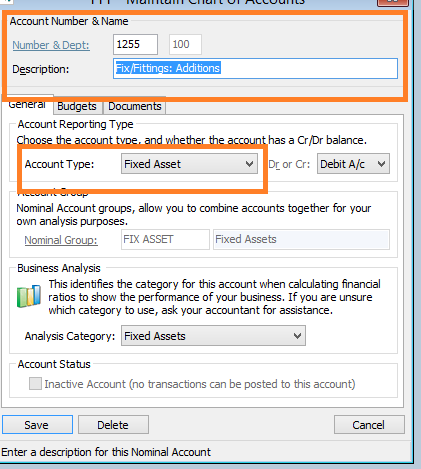
Task: Click the FIX ASSET nominal group code field
Action: (165, 239)
